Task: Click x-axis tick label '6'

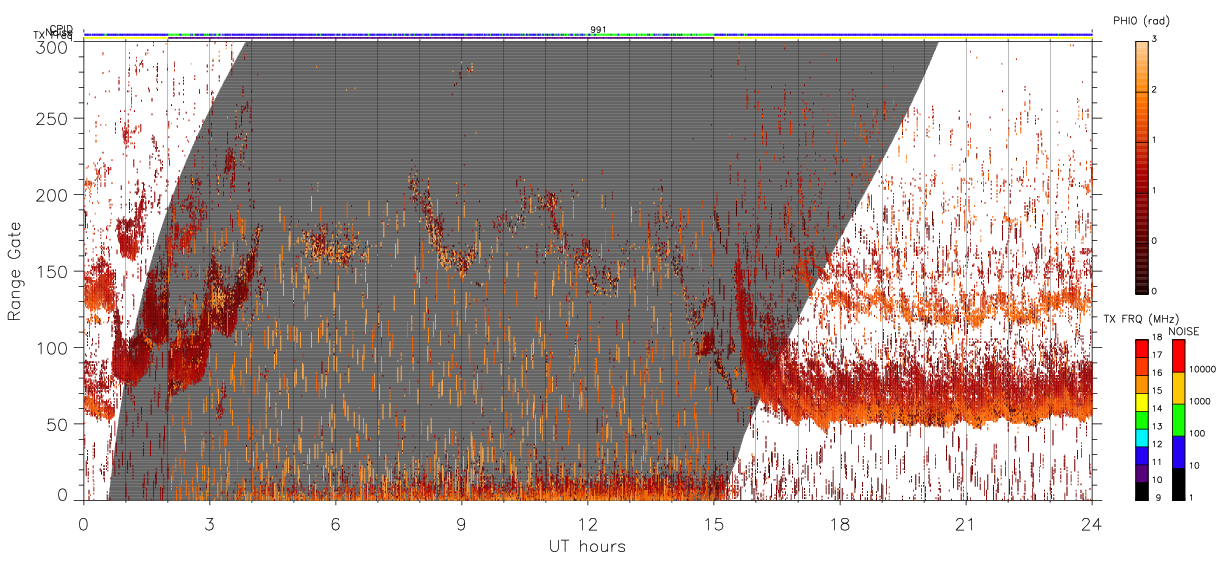Action: pyautogui.click(x=335, y=523)
